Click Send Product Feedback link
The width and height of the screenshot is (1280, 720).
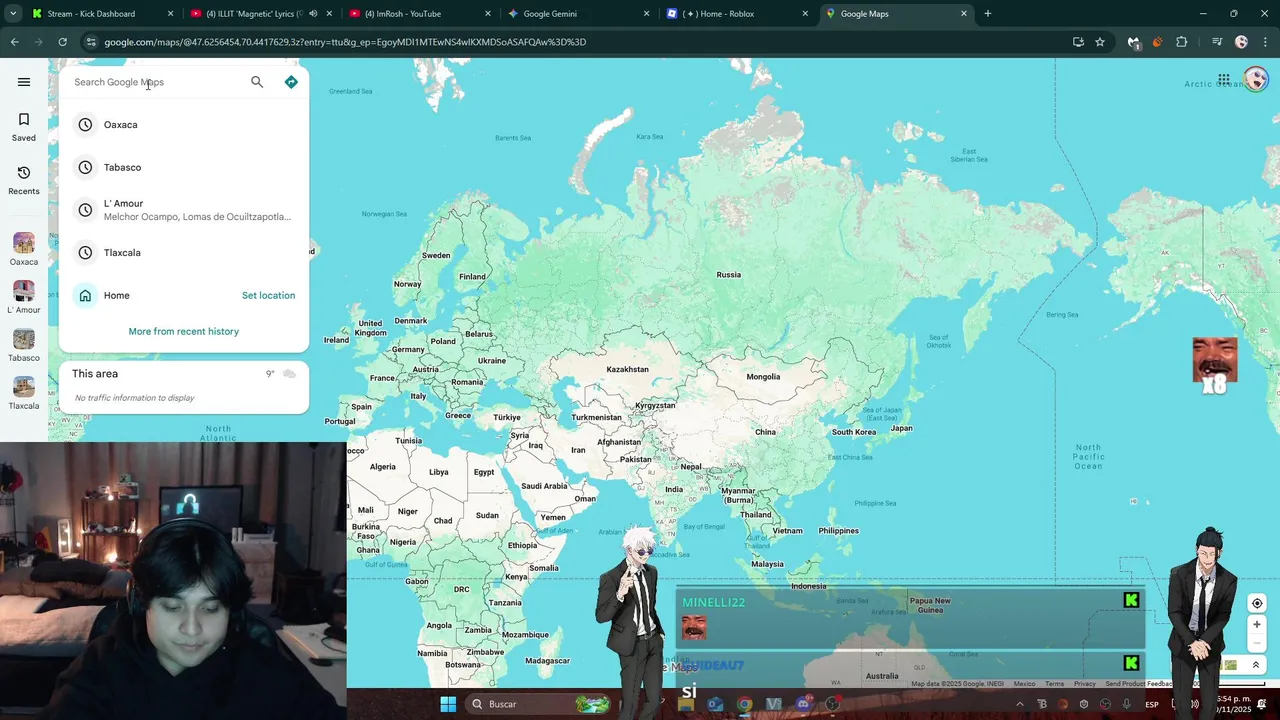click(x=1138, y=684)
